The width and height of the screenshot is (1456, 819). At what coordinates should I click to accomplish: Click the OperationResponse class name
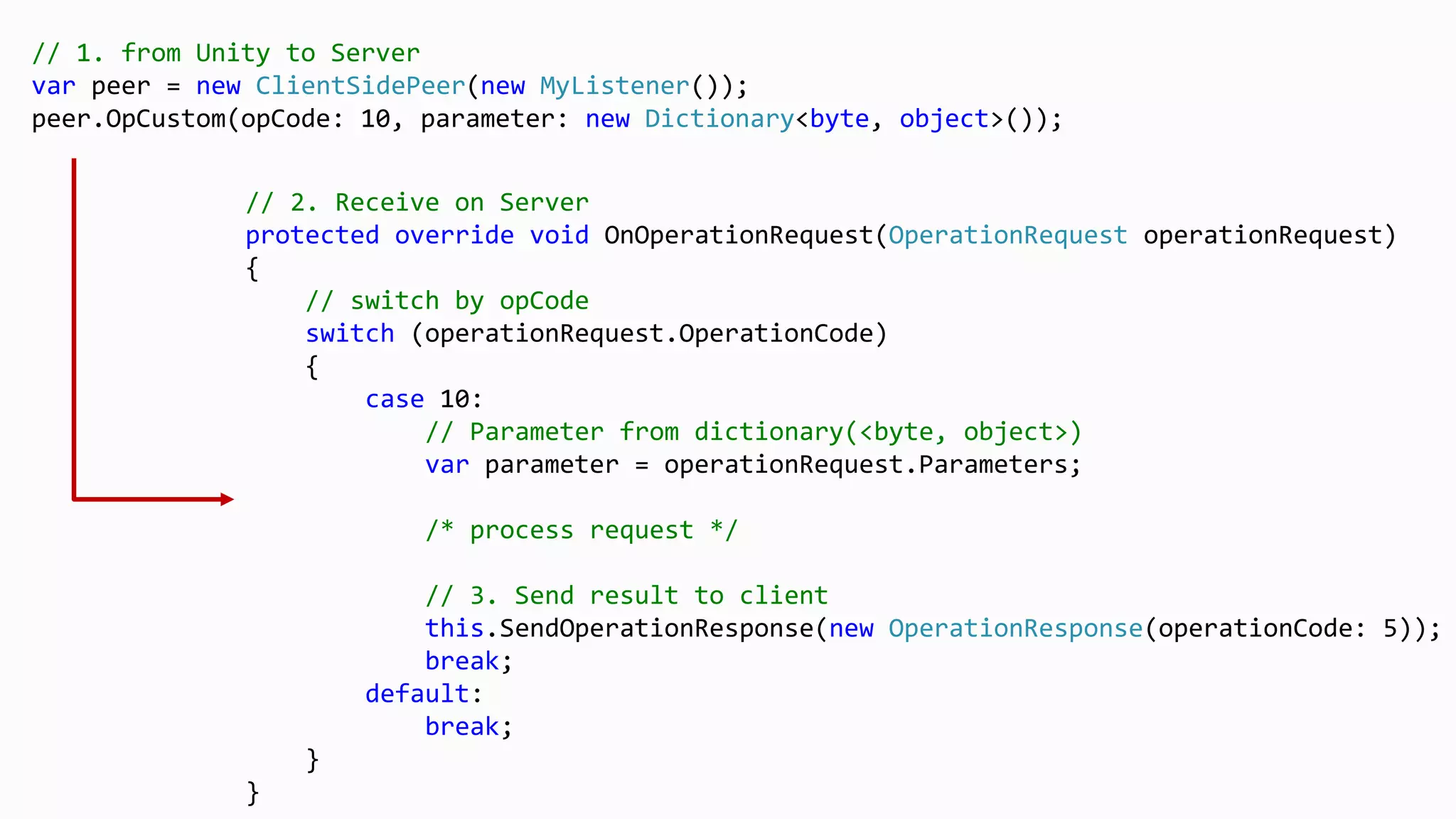[1015, 628]
